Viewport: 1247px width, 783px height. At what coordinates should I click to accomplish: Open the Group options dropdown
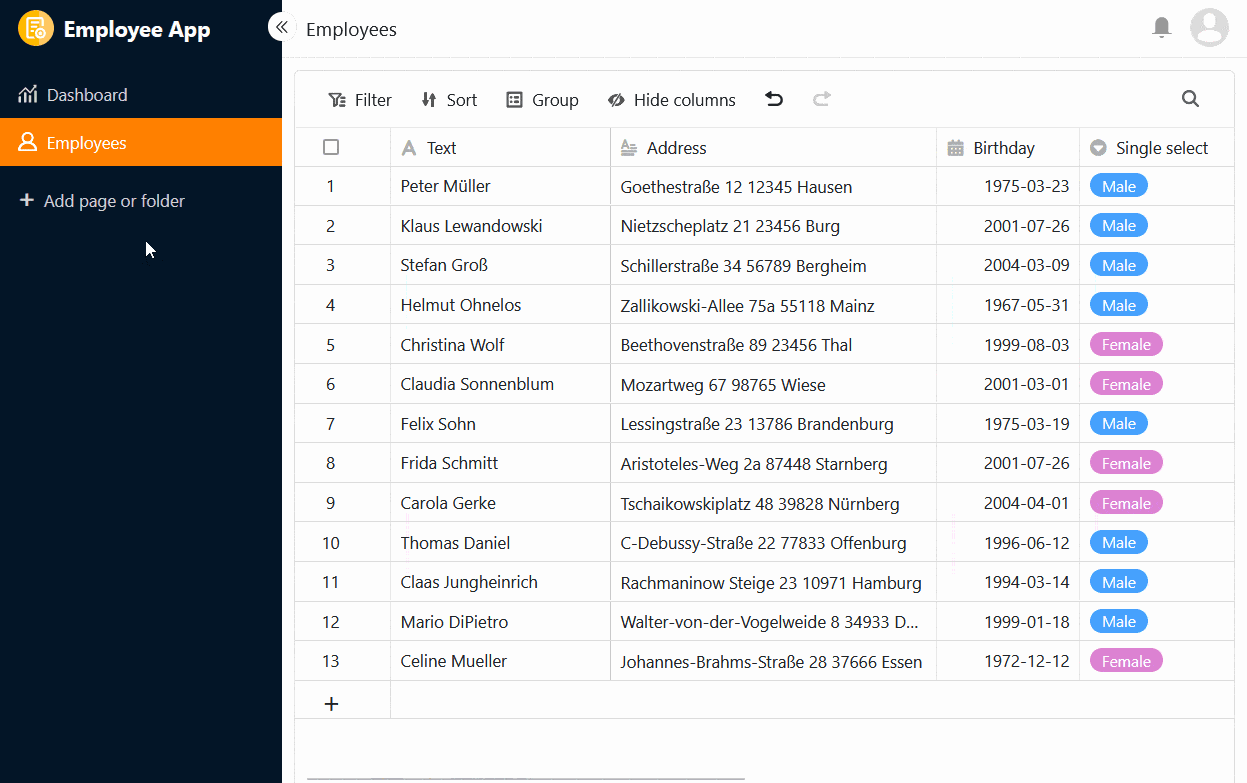tap(543, 100)
